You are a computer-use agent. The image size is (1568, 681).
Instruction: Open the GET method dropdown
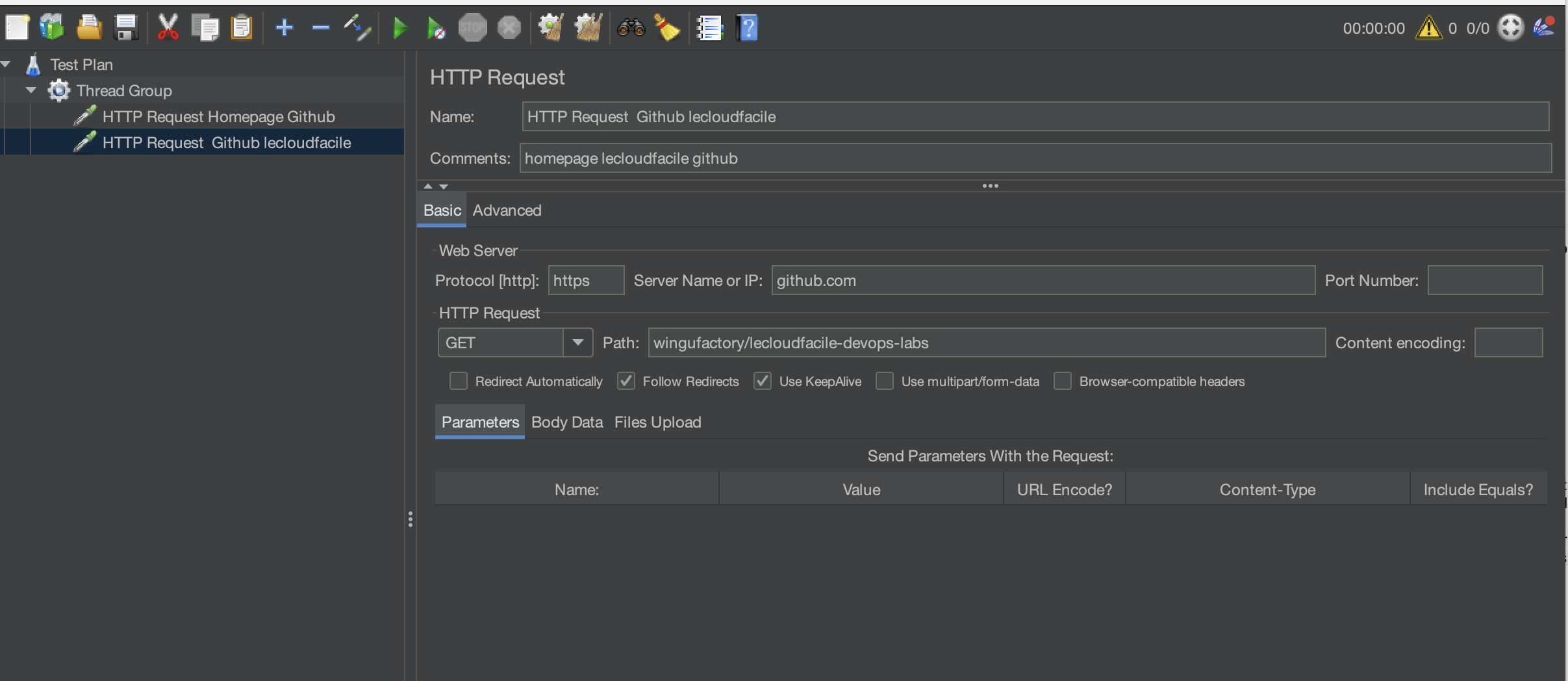coord(577,342)
